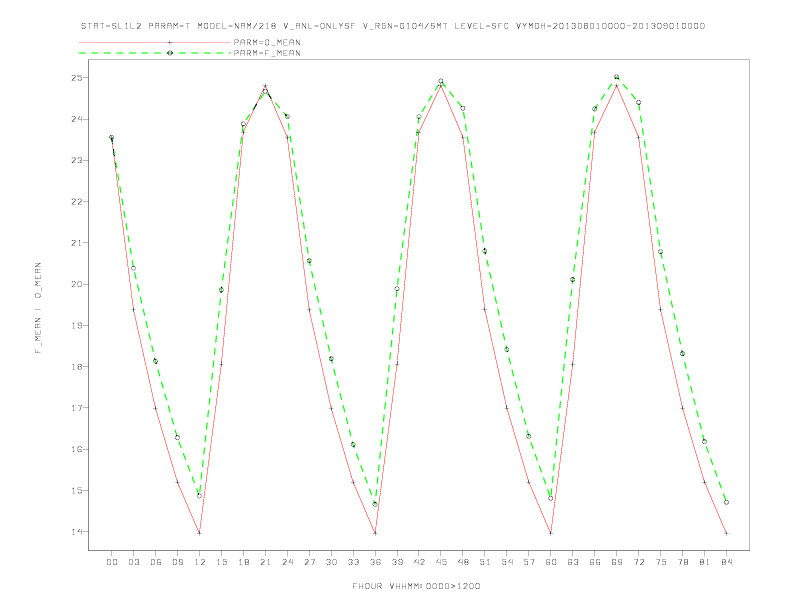Click the x-axis tick label 39
The image size is (792, 612).
(397, 562)
